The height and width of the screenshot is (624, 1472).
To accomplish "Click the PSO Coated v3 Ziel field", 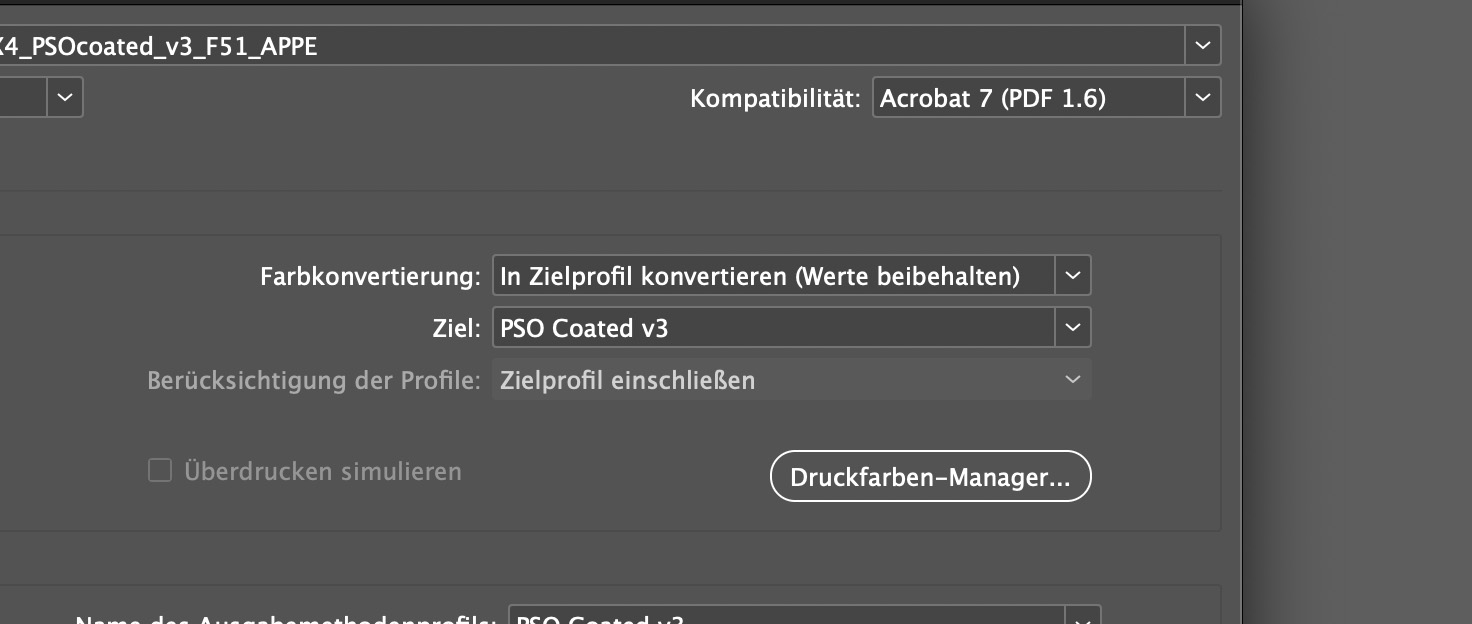I will (x=773, y=327).
